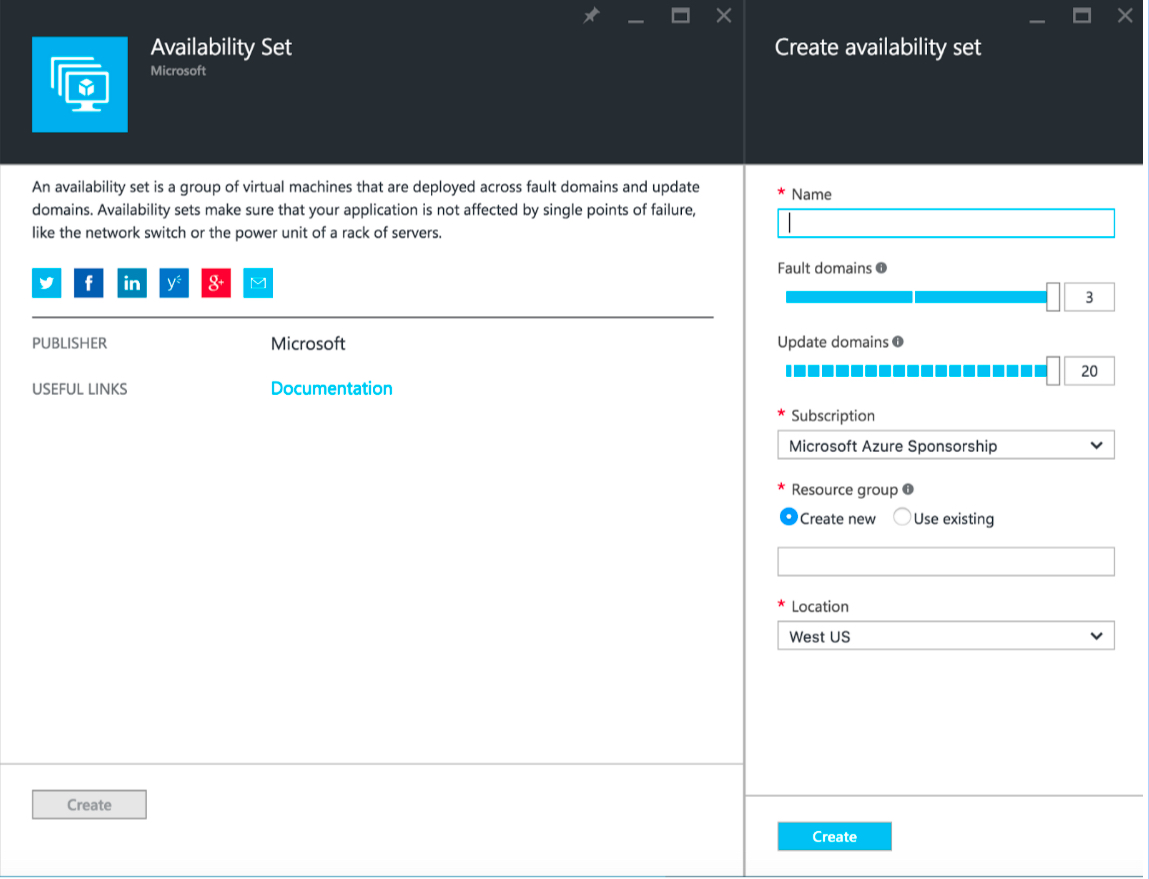Share via the LinkedIn icon

point(131,284)
